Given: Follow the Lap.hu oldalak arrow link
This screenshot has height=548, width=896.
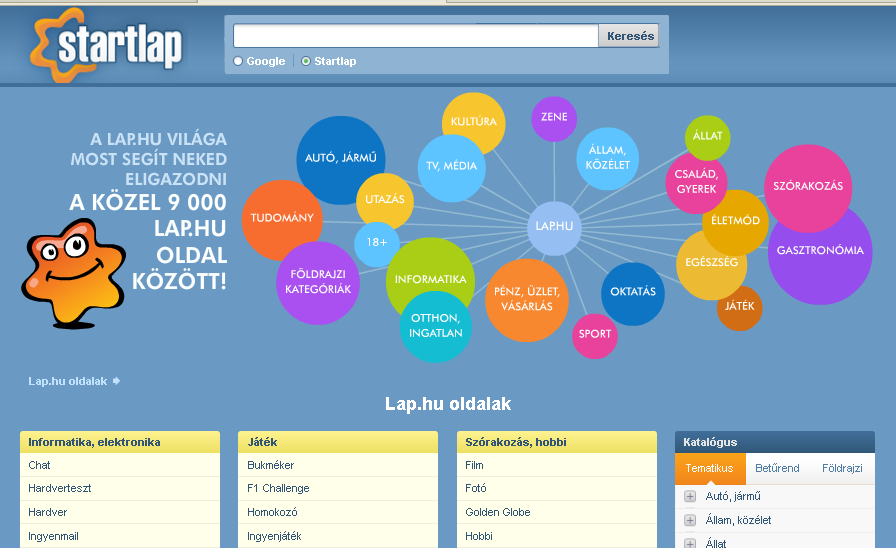Looking at the screenshot, I should coord(74,381).
